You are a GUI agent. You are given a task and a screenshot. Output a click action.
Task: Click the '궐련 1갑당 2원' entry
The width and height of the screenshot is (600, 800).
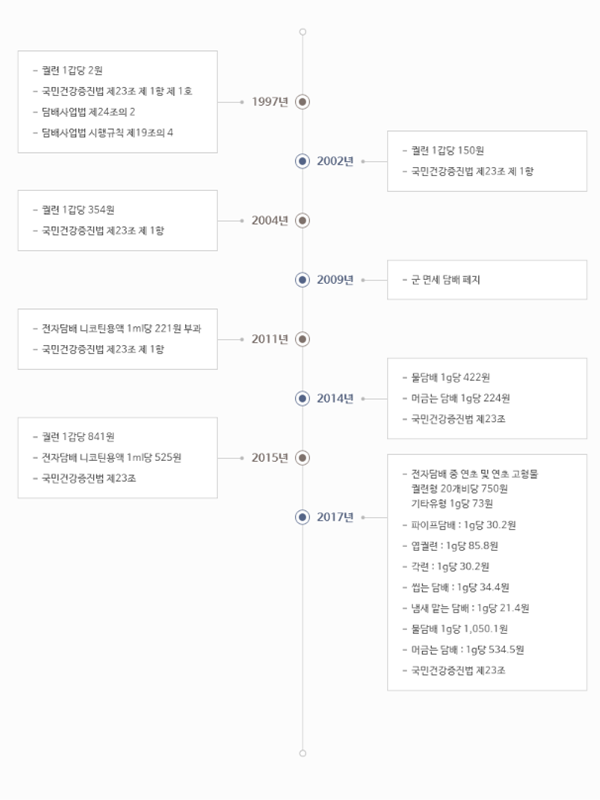72,70
